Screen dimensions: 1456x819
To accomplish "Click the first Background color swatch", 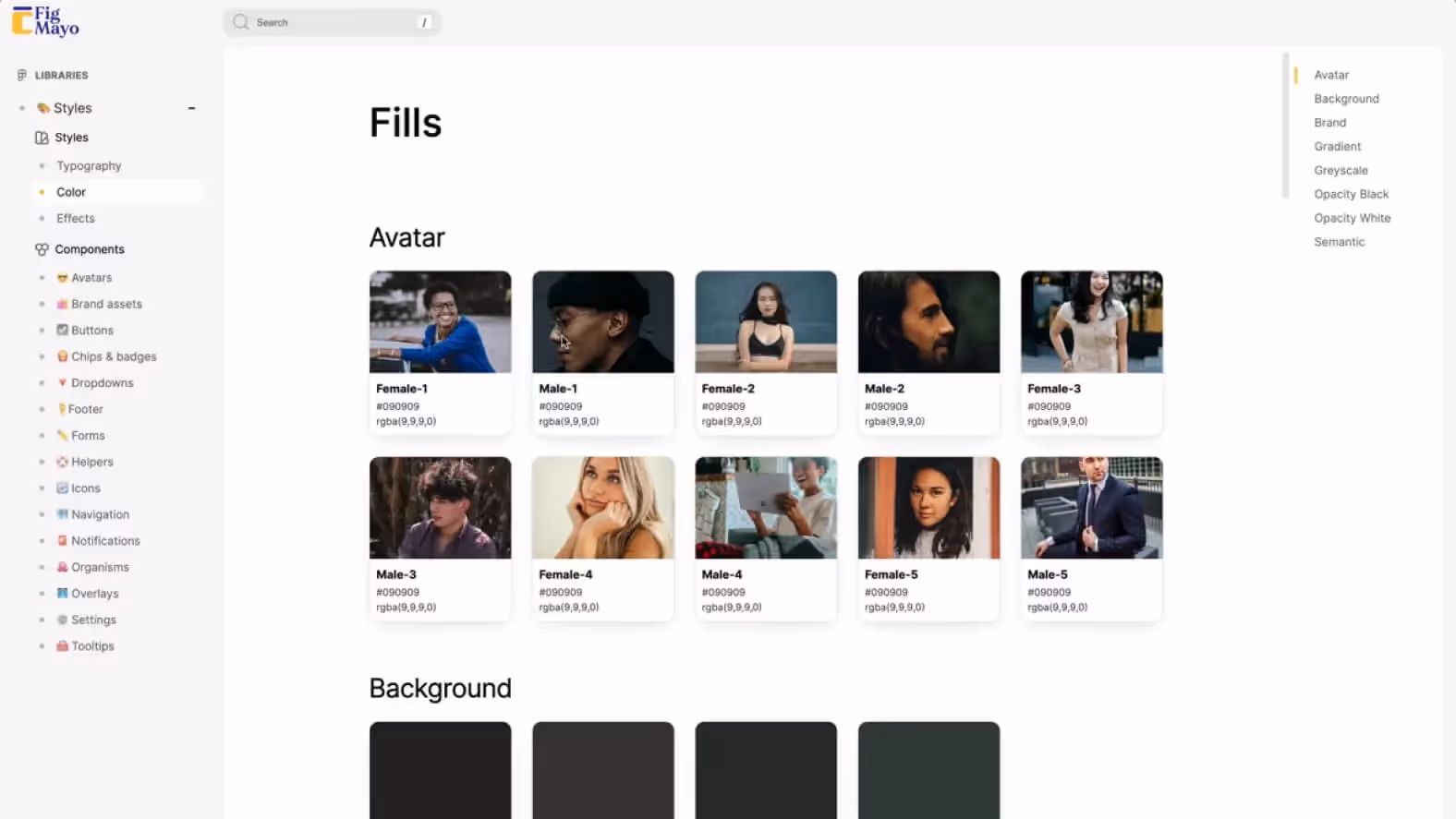I will click(440, 770).
